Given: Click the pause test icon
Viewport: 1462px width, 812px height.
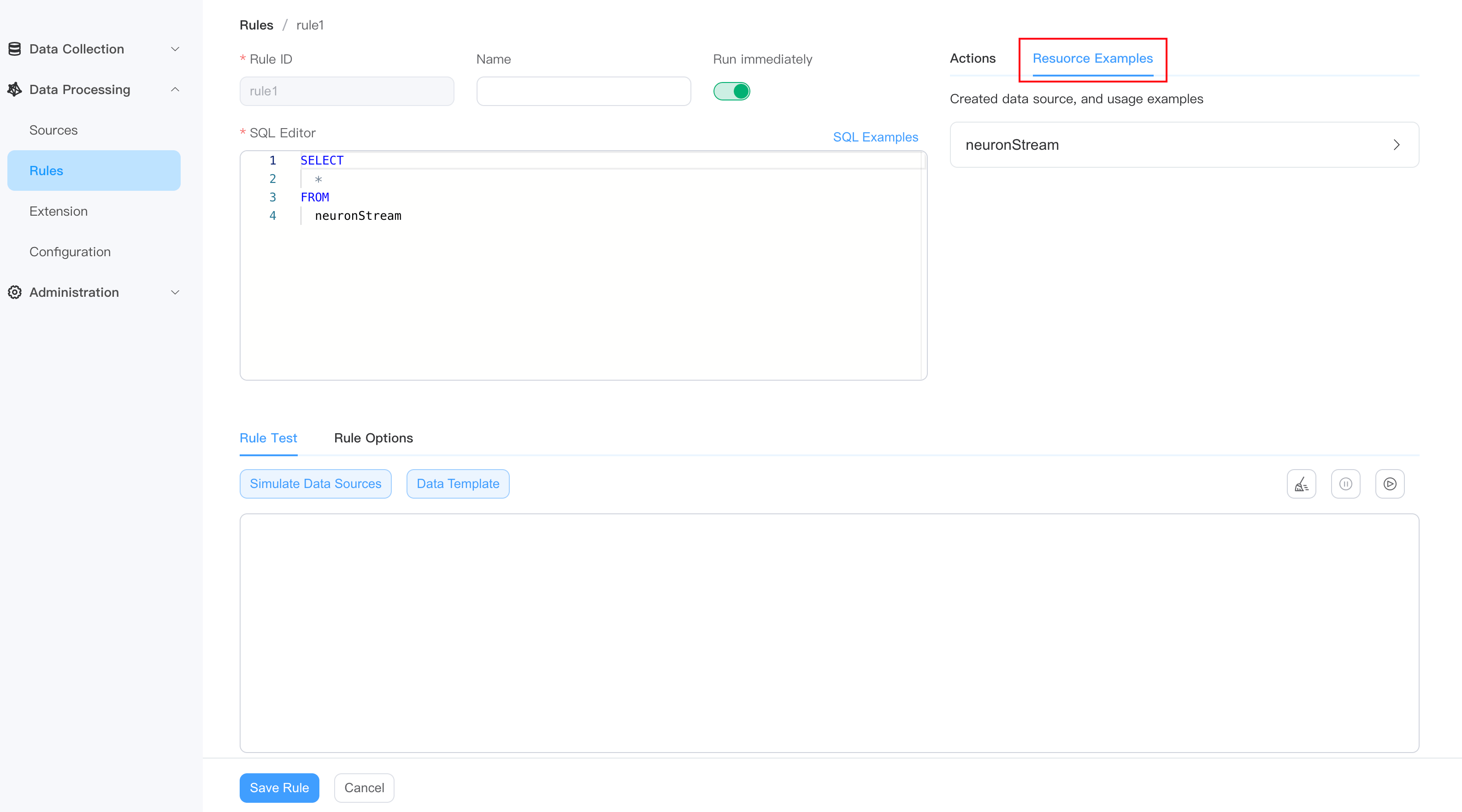Looking at the screenshot, I should point(1345,484).
